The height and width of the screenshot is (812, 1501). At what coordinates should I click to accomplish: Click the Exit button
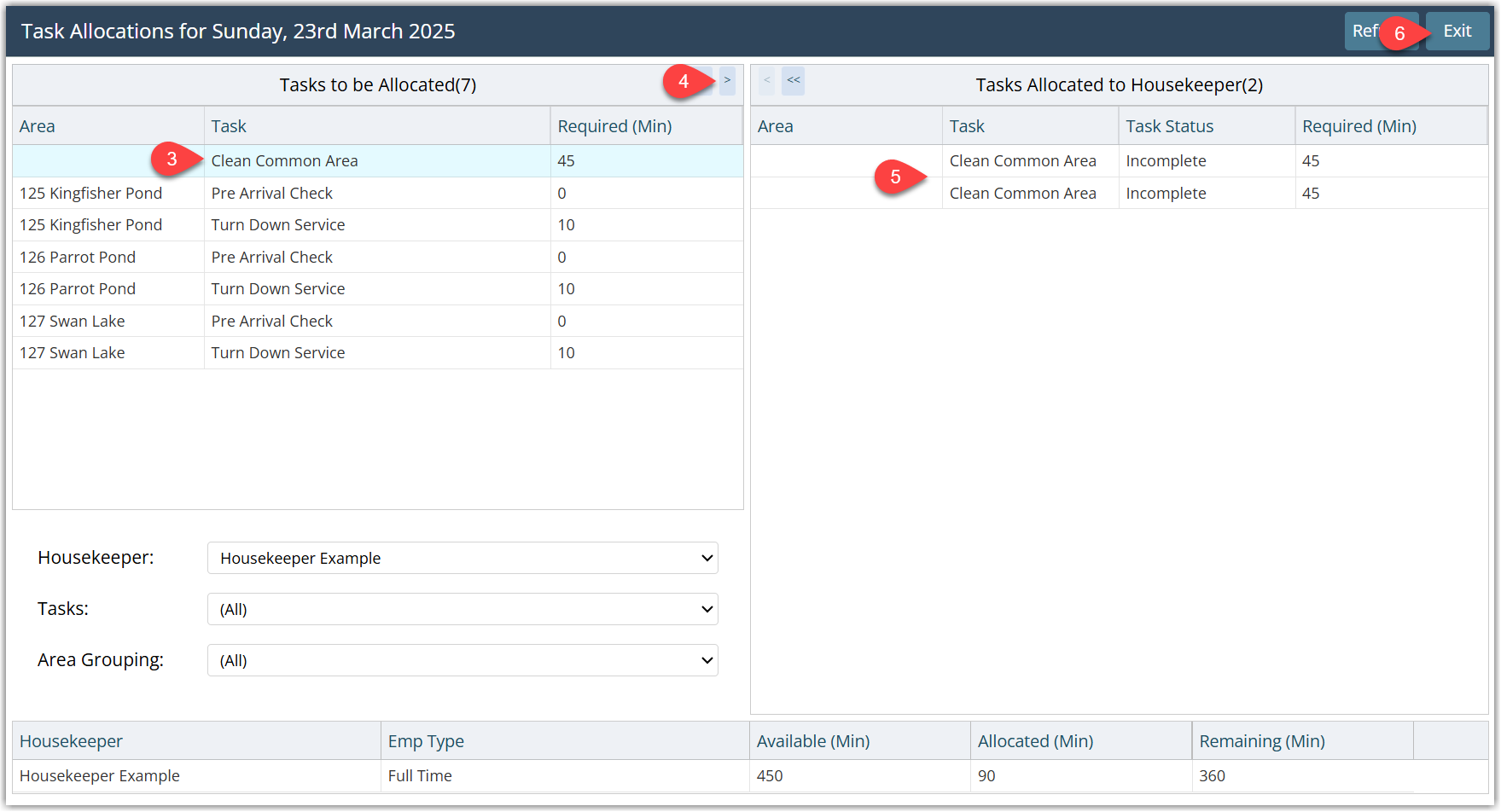(1457, 32)
